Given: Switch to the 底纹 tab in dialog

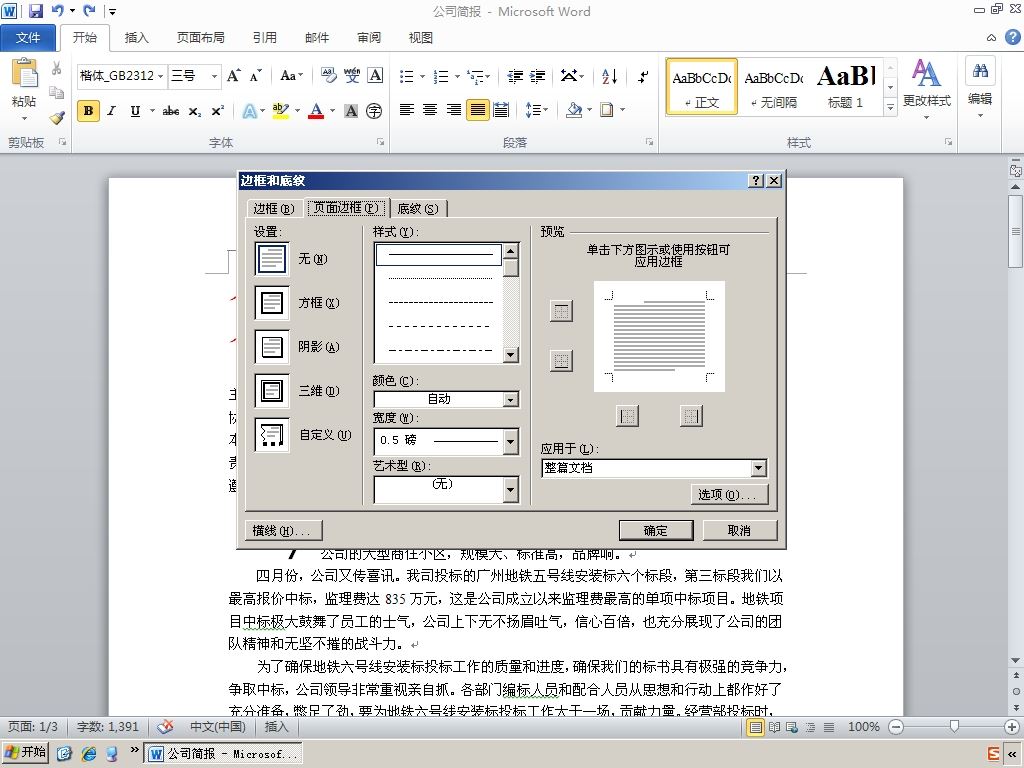Looking at the screenshot, I should click(x=418, y=208).
